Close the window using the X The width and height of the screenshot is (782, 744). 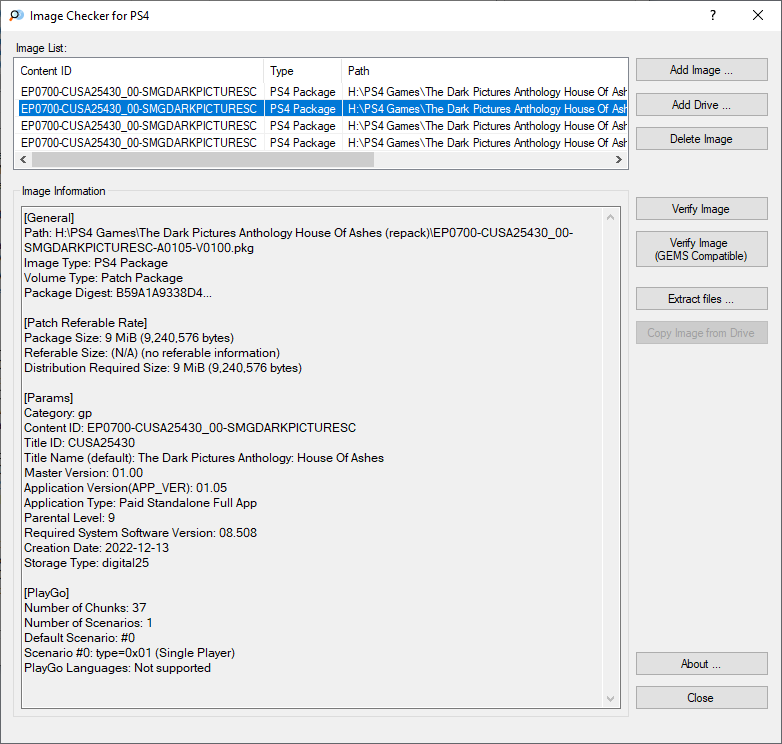pos(758,15)
